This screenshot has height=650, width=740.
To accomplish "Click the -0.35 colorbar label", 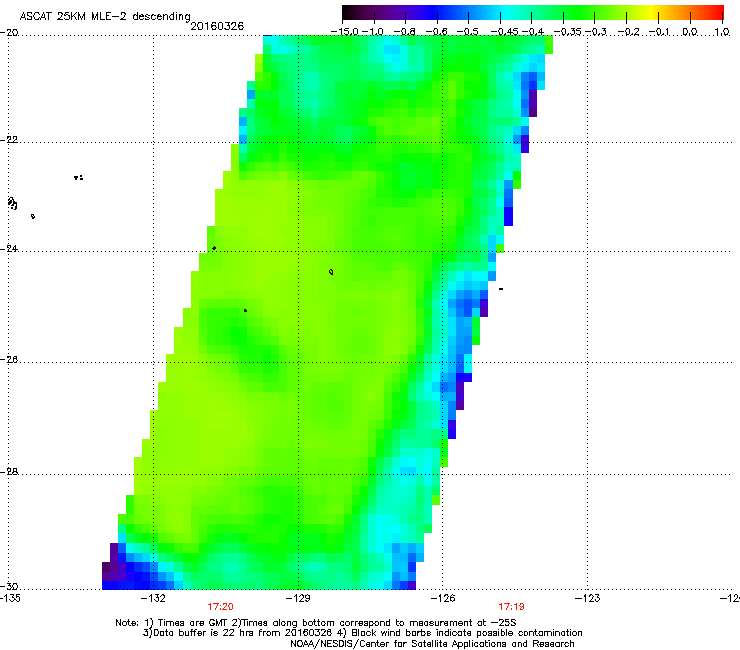I will [568, 32].
